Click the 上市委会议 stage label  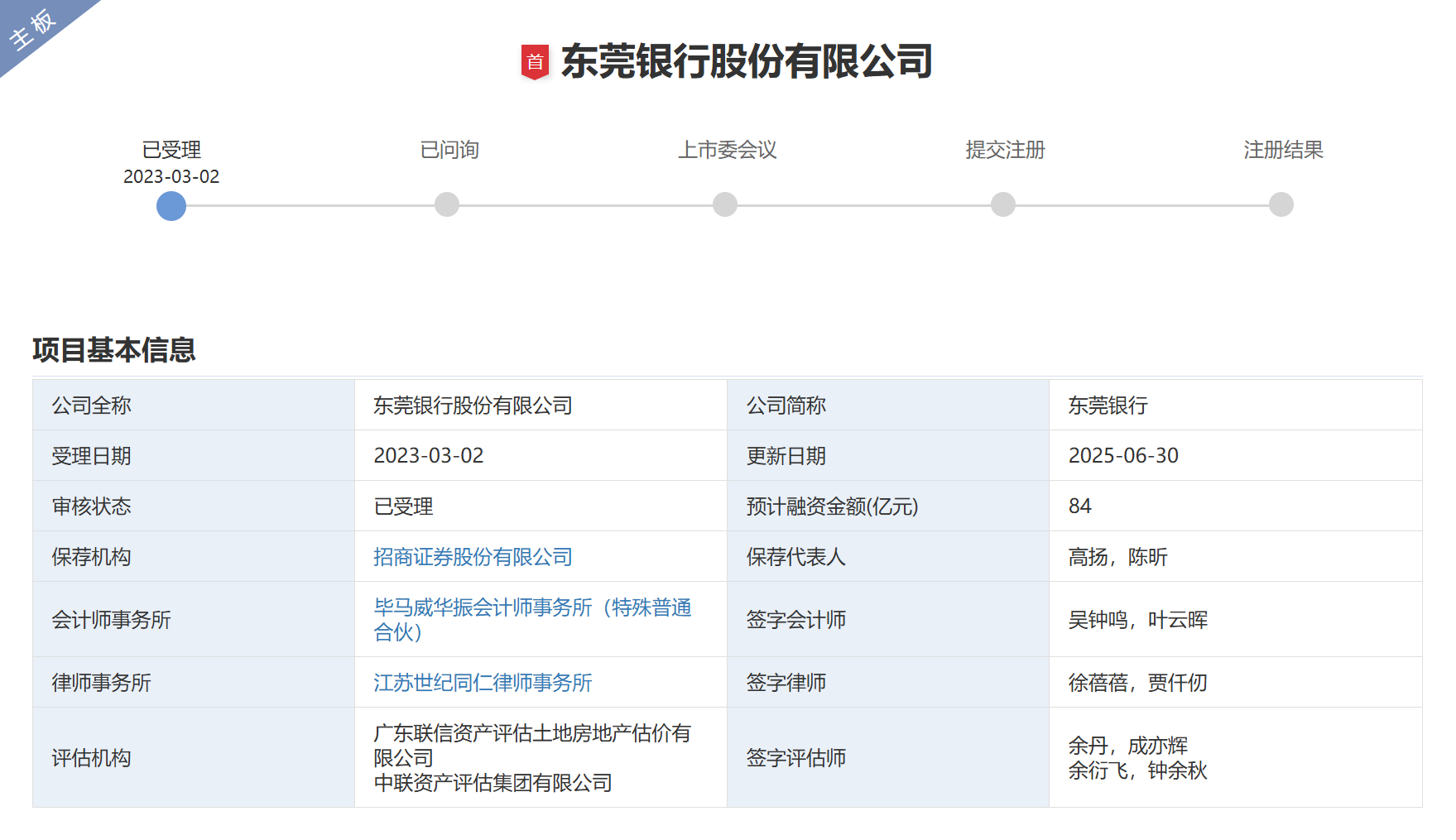pos(728,150)
